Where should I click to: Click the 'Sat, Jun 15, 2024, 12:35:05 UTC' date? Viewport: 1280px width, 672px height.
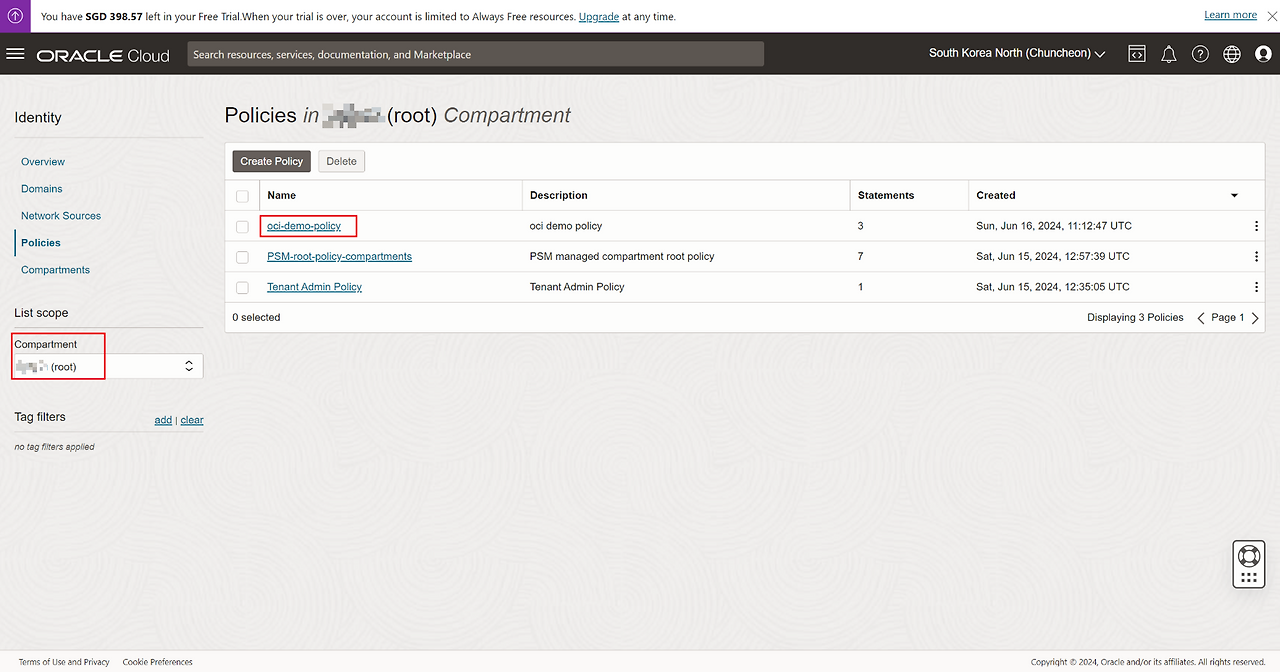click(1053, 286)
